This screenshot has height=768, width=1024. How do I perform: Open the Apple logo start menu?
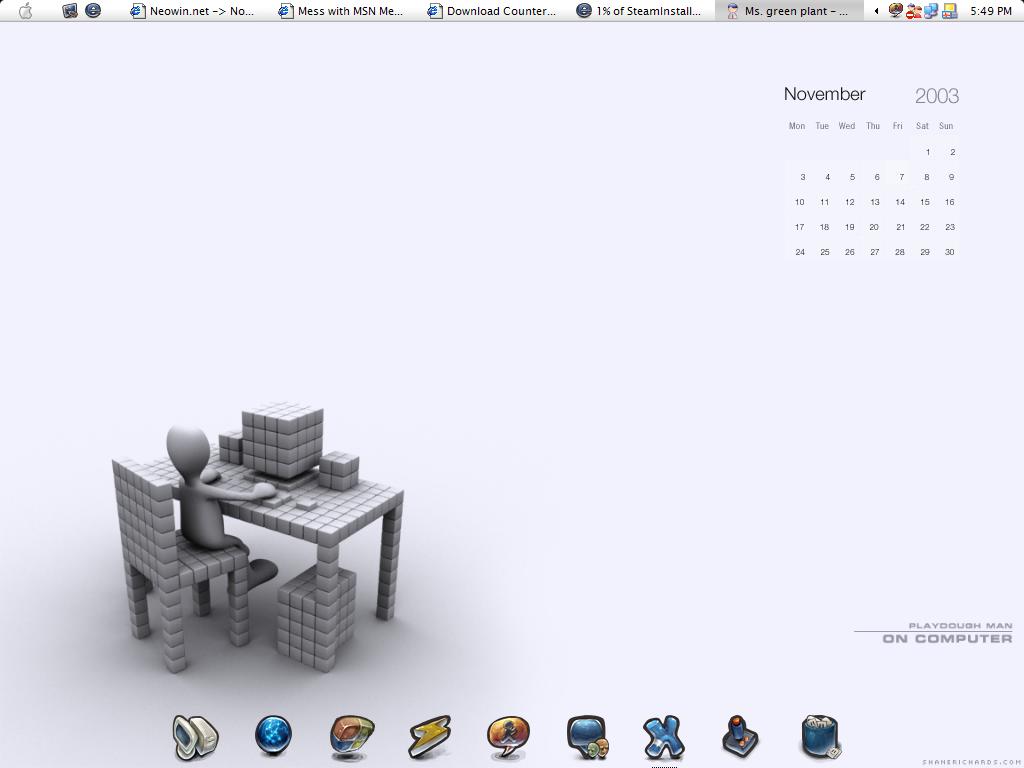pyautogui.click(x=26, y=11)
